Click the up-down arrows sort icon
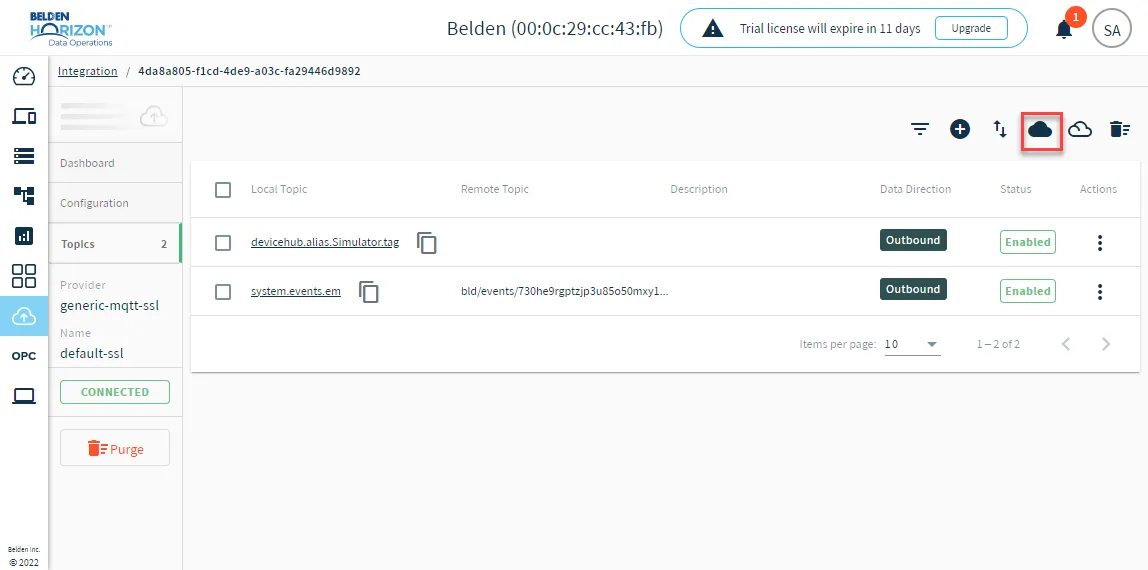Image resolution: width=1148 pixels, height=570 pixels. coord(1000,130)
